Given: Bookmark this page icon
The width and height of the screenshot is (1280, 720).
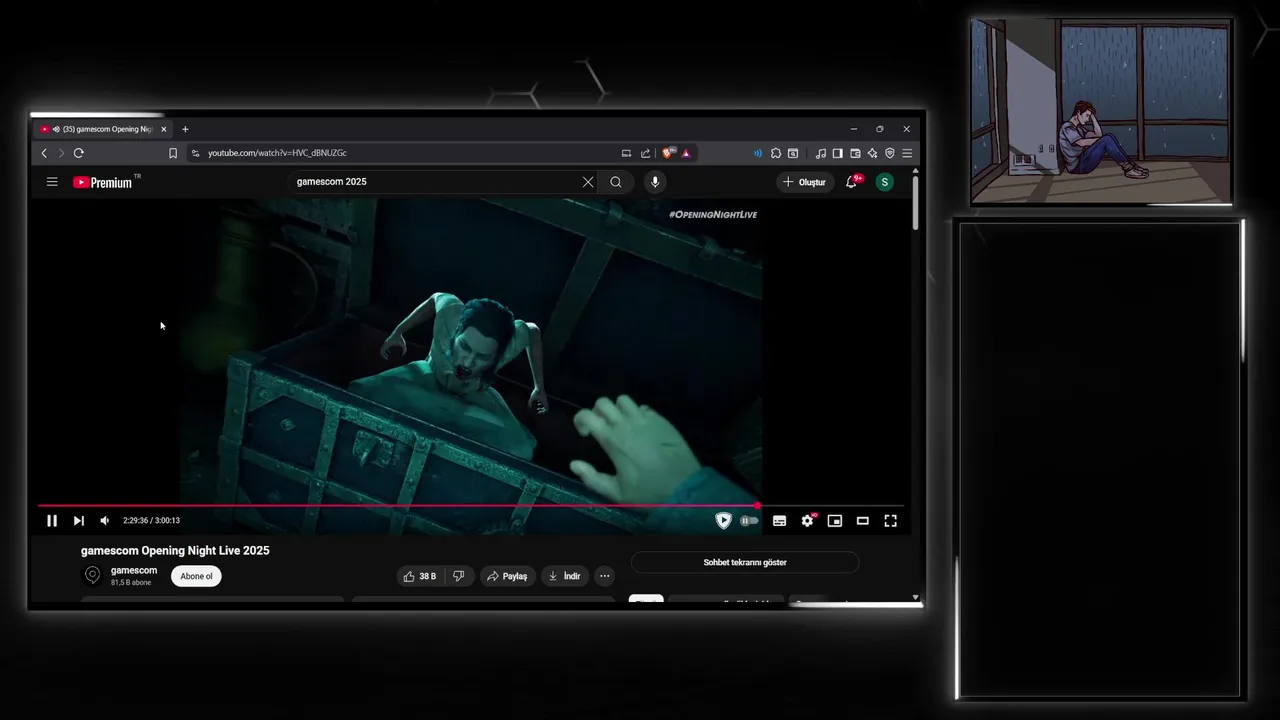Looking at the screenshot, I should [173, 153].
